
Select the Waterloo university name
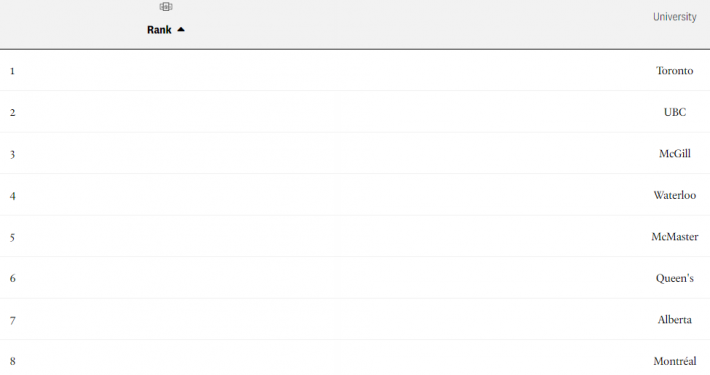pos(674,195)
